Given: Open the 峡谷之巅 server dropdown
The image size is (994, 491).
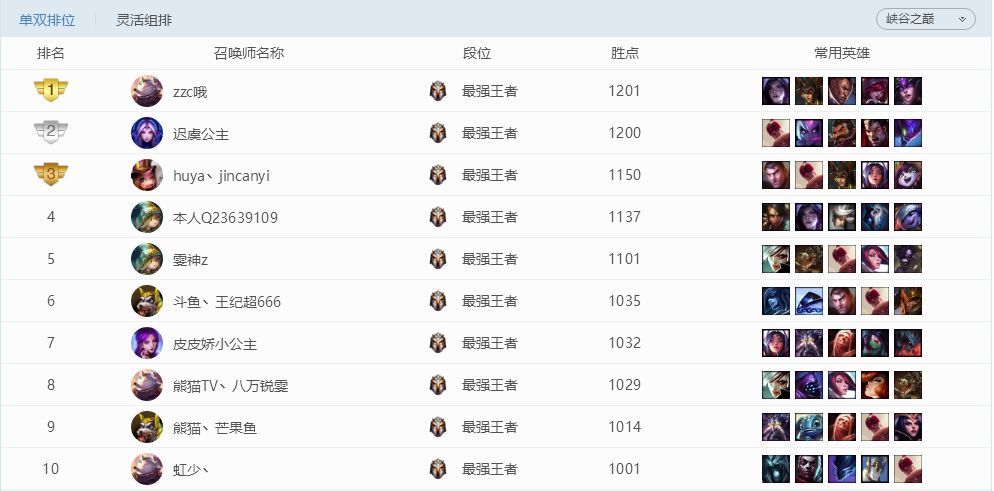Looking at the screenshot, I should (x=925, y=19).
